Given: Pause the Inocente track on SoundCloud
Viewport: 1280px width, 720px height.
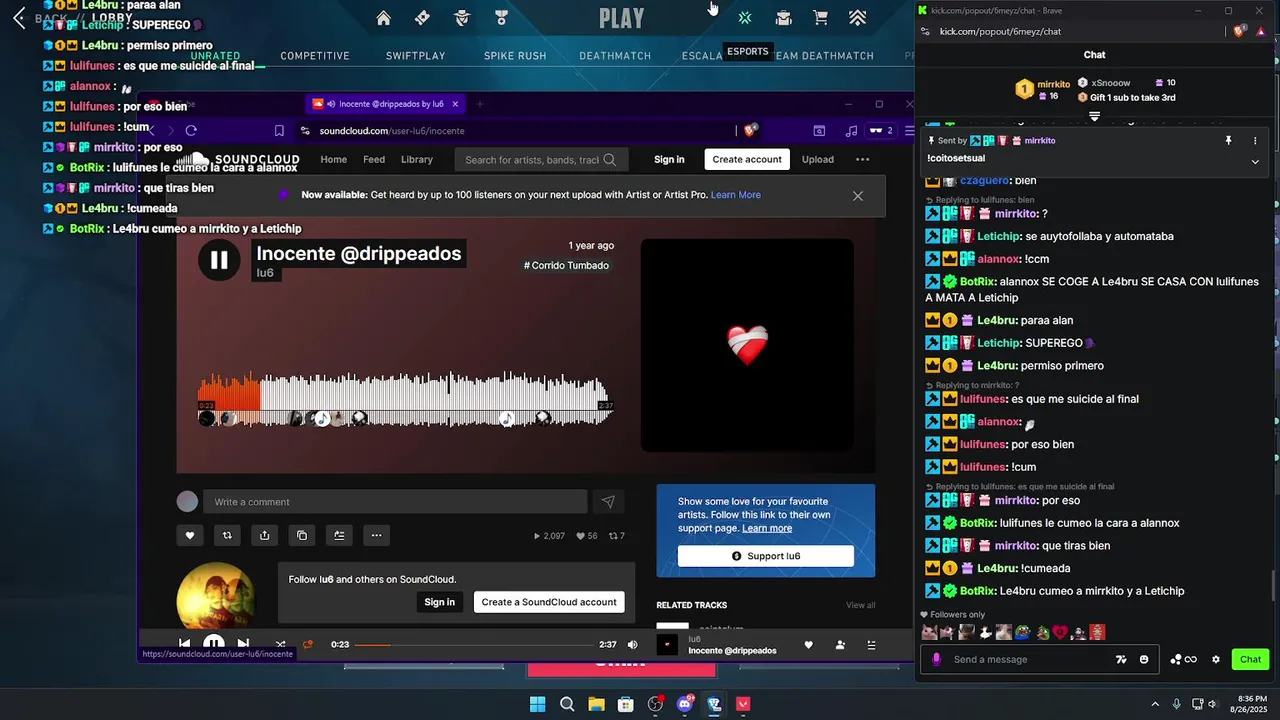Looking at the screenshot, I should (219, 261).
